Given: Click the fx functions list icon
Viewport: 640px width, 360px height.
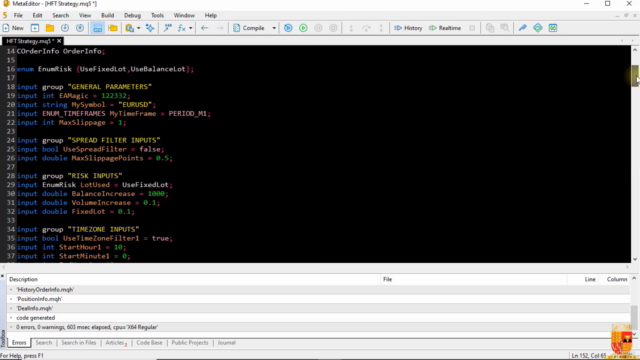Looking at the screenshot, I should click(182, 28).
